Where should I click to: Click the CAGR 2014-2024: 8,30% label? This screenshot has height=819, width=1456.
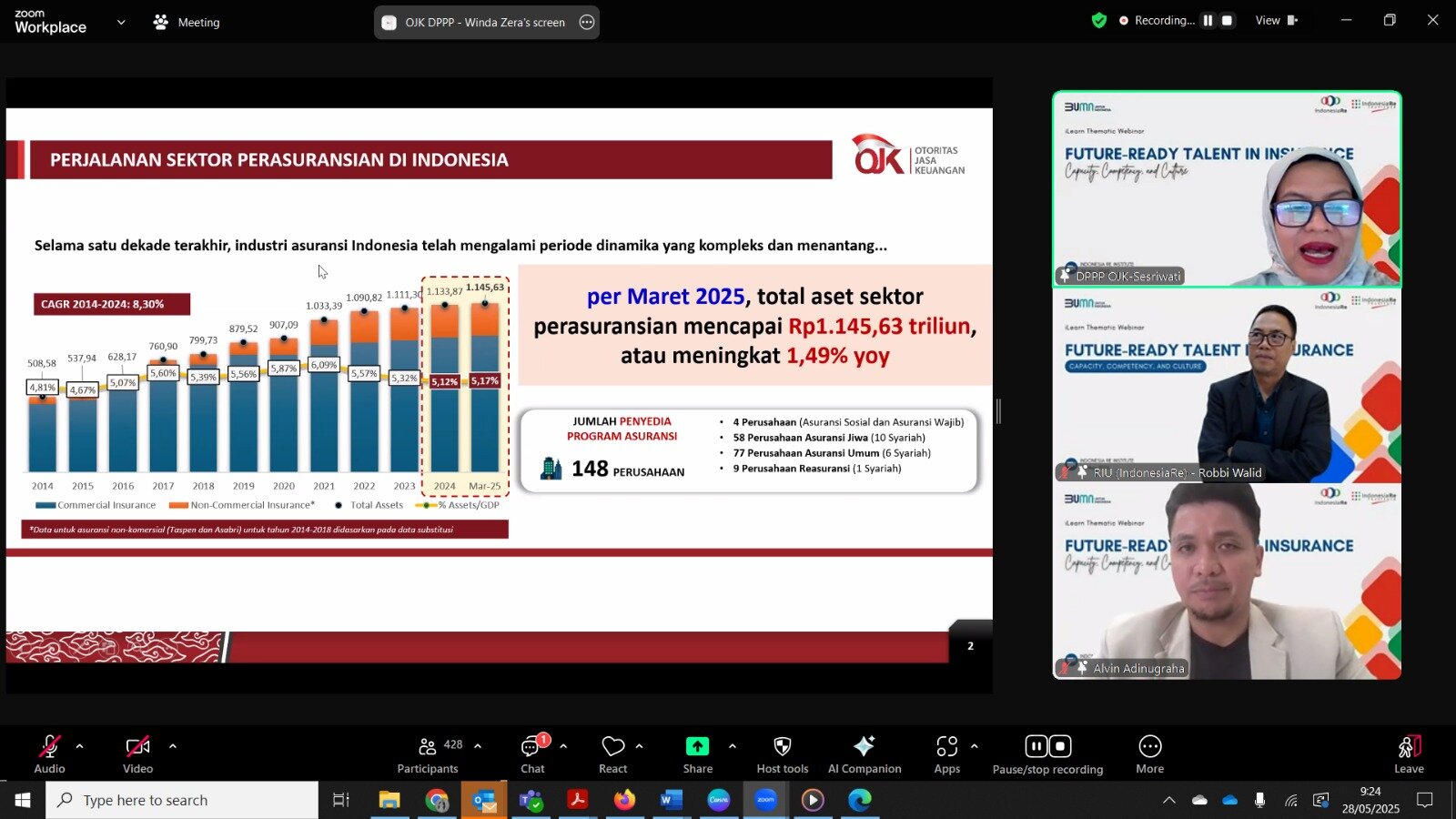[111, 304]
